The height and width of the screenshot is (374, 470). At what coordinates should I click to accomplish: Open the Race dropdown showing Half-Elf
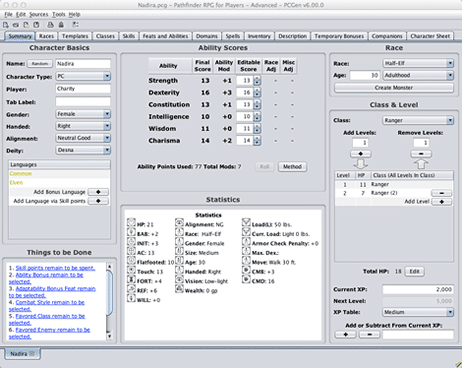pyautogui.click(x=418, y=63)
